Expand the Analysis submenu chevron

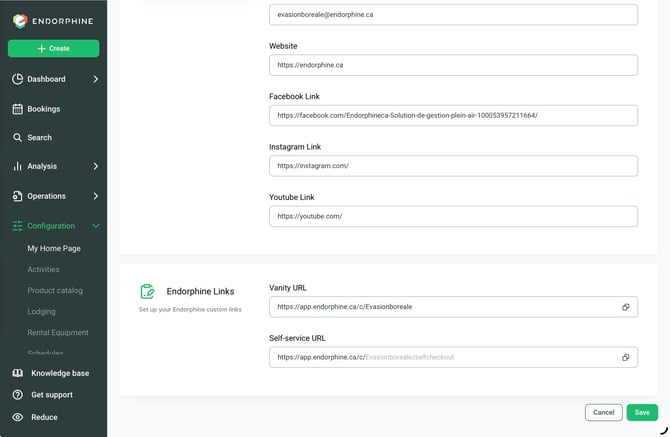(96, 166)
